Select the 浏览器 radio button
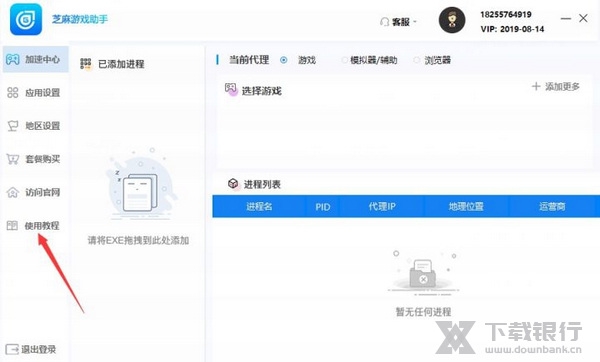Screen dimensions: 600x362 click(x=417, y=60)
